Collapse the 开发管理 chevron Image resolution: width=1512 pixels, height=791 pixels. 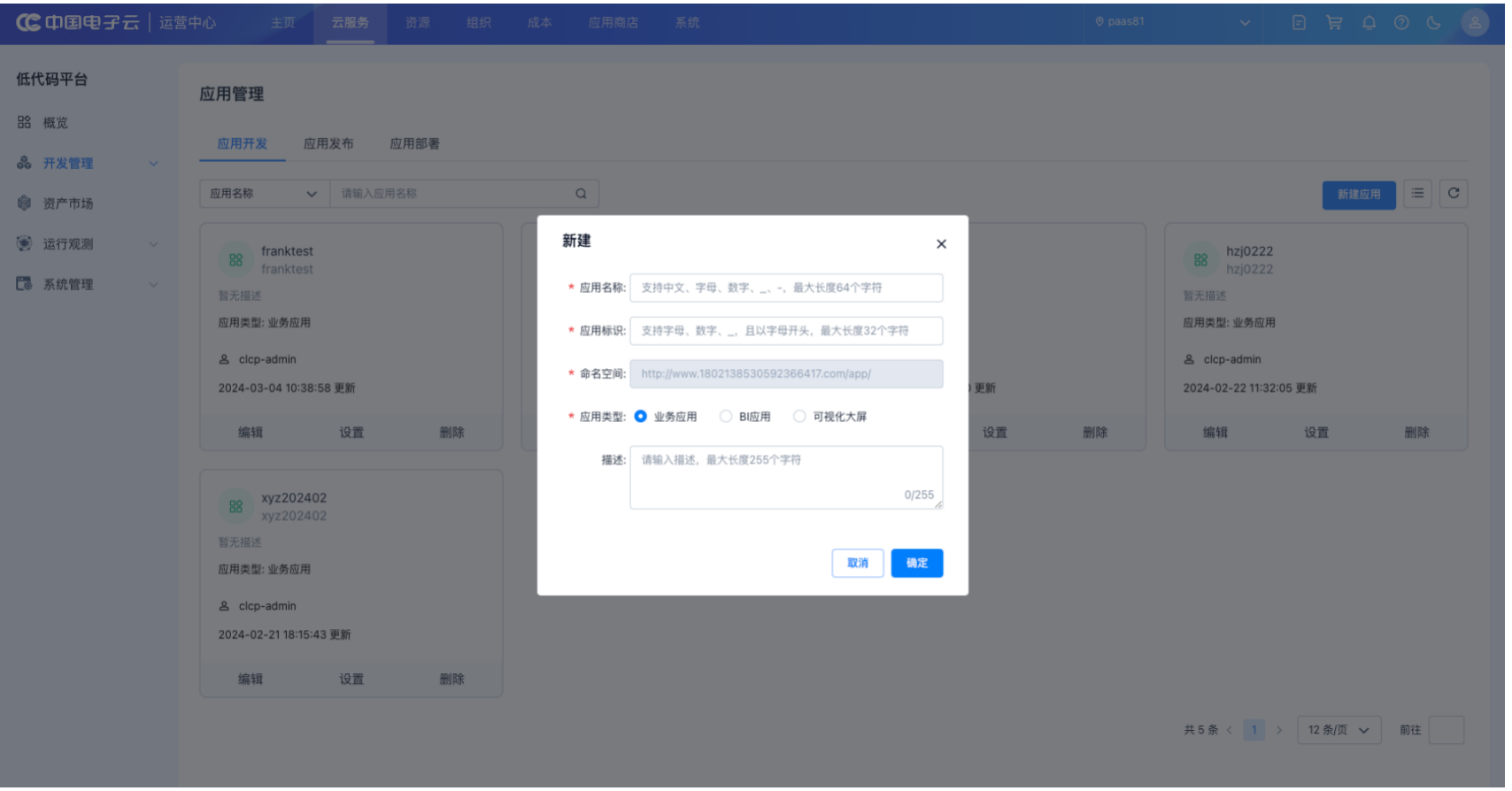[154, 165]
